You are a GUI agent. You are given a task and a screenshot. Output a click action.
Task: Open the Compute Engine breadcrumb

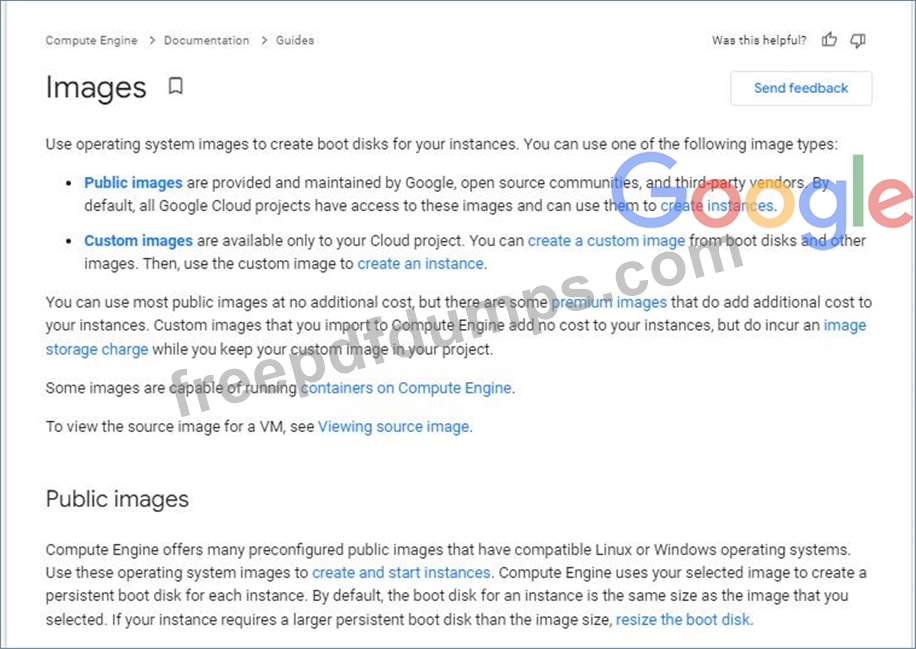[x=92, y=40]
